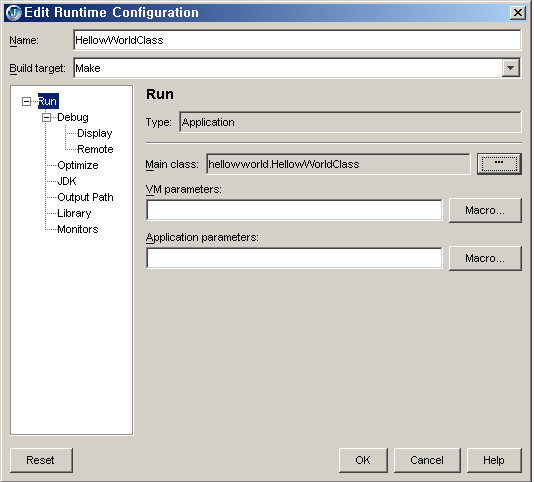Click the Reset button
The image size is (534, 482).
click(x=41, y=460)
